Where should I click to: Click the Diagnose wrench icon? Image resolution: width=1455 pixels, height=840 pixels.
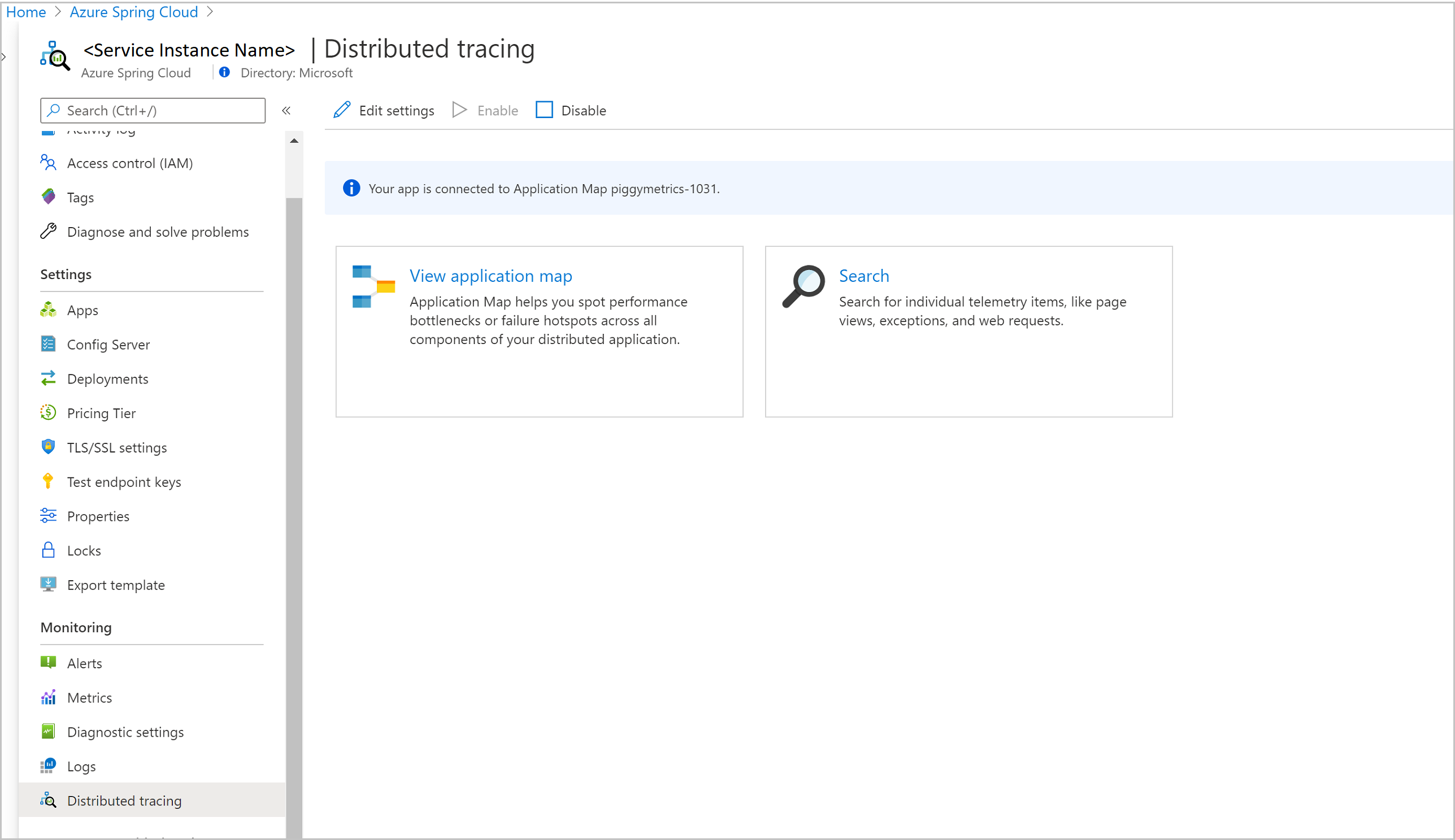tap(49, 232)
